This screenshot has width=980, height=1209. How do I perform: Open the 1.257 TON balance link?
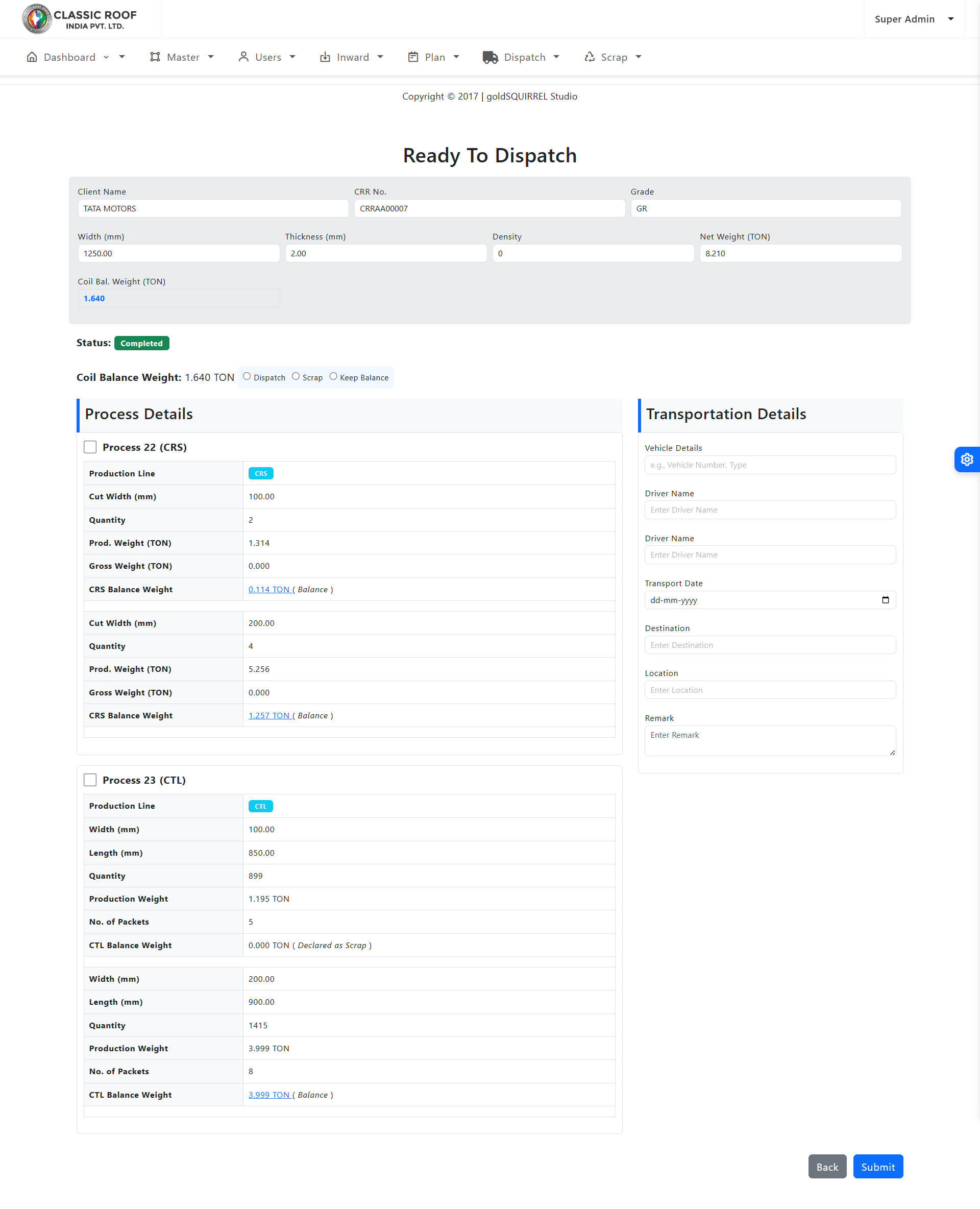(268, 715)
